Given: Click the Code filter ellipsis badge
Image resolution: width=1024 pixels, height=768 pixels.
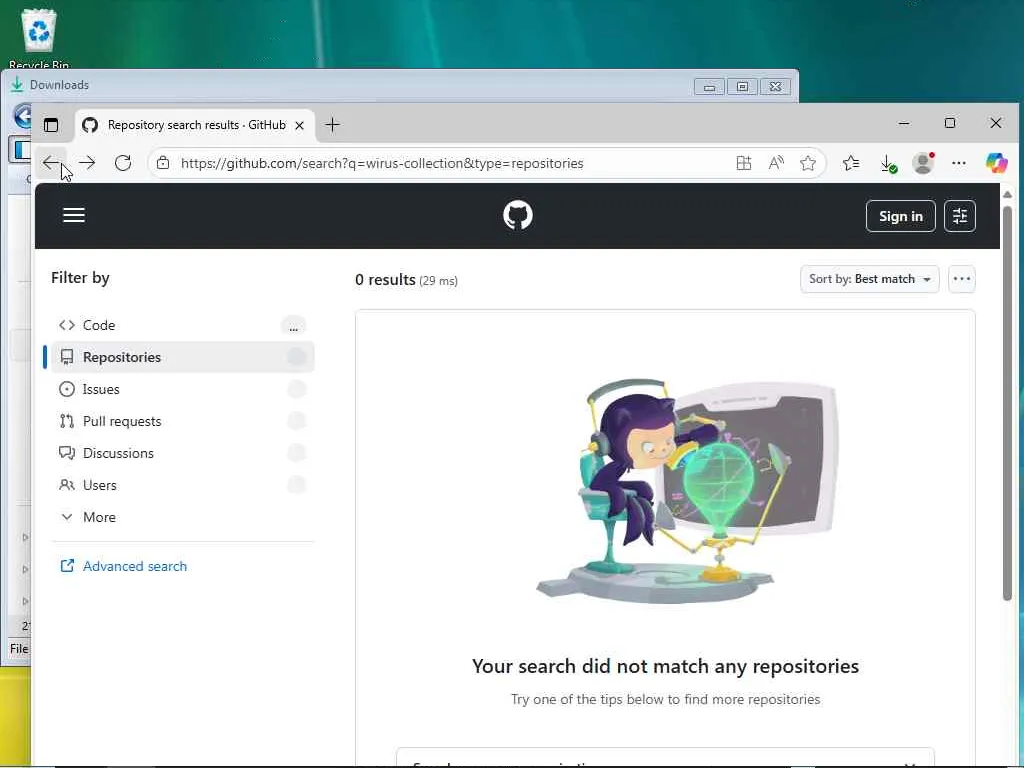Looking at the screenshot, I should pos(293,326).
